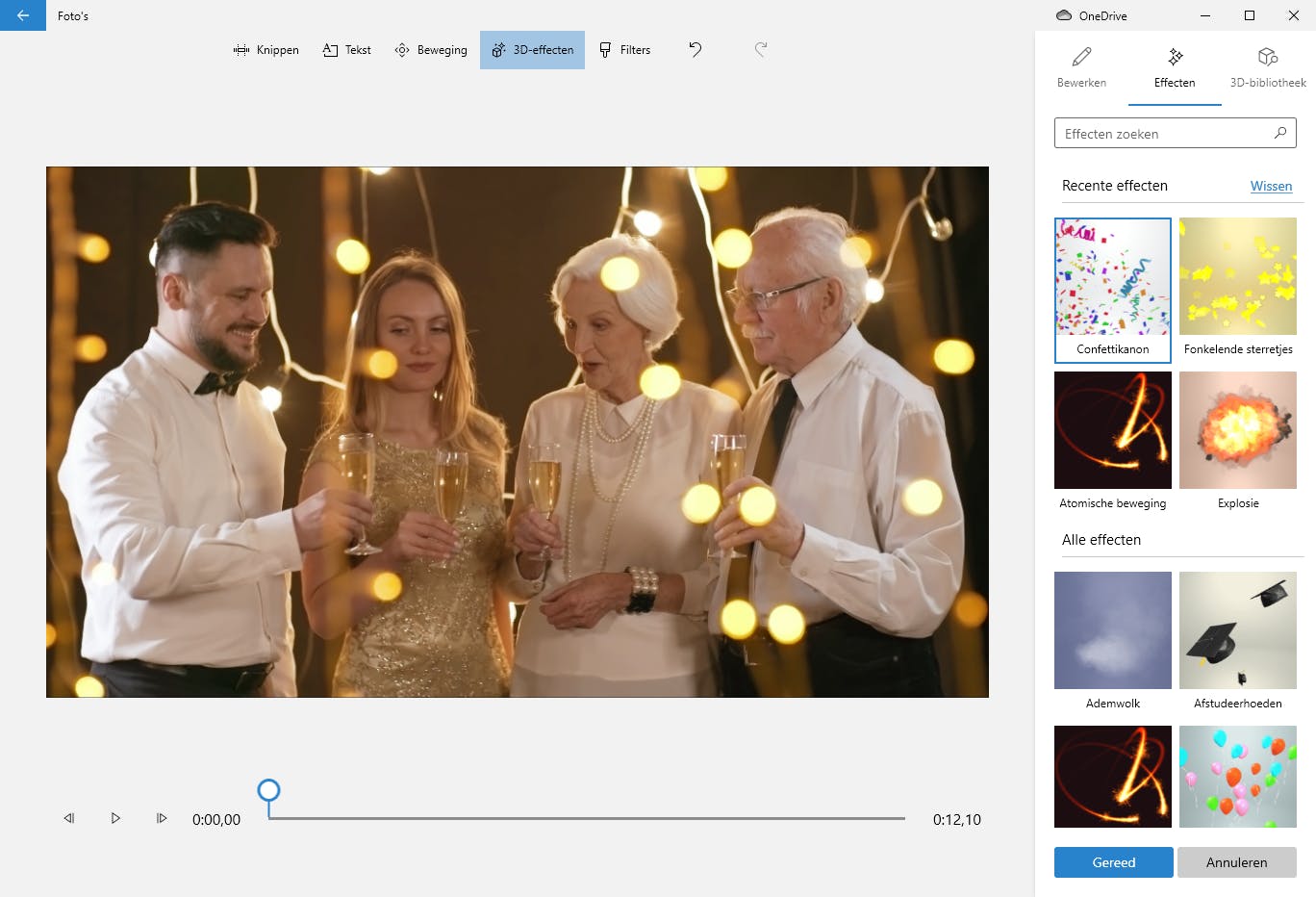
Task: Step forward one frame
Action: point(162,818)
